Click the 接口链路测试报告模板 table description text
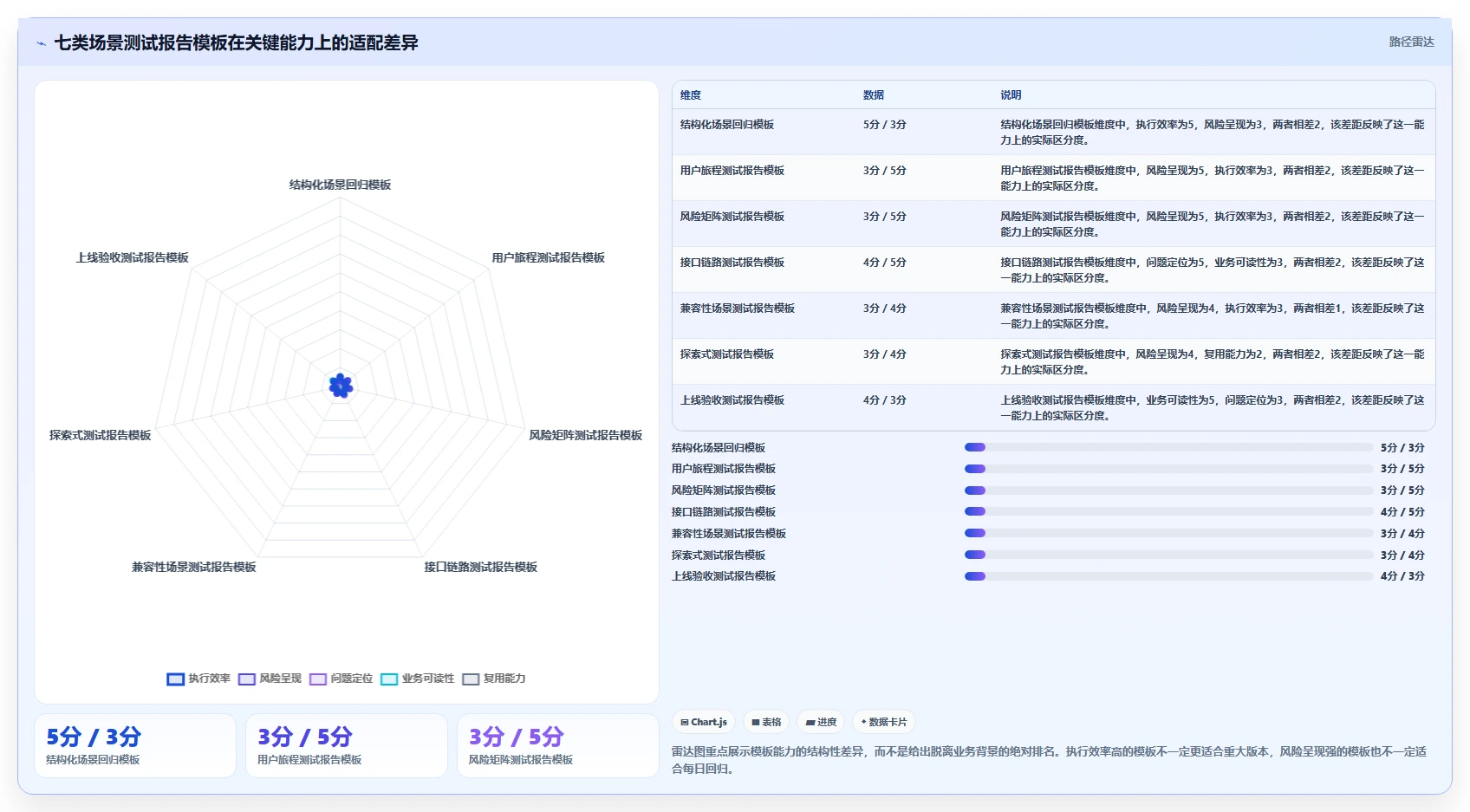This screenshot has height=812, width=1470. (1213, 270)
